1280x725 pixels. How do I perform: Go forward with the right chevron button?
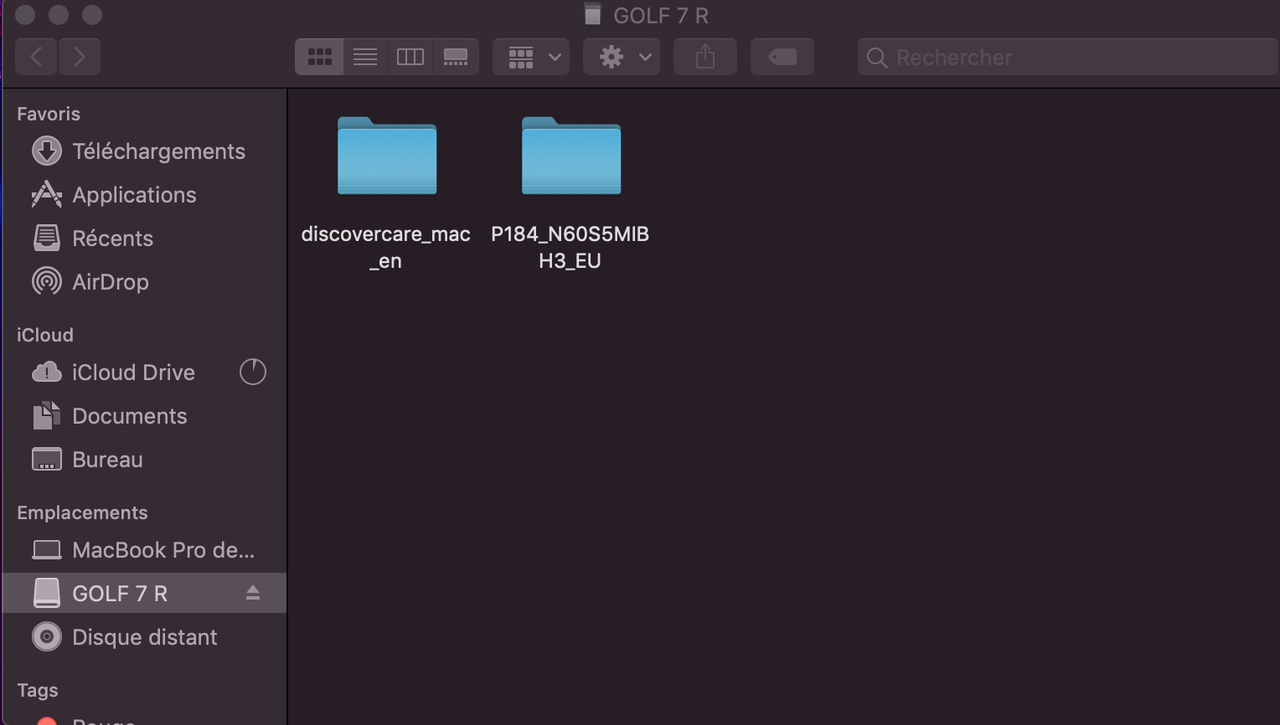tap(79, 57)
